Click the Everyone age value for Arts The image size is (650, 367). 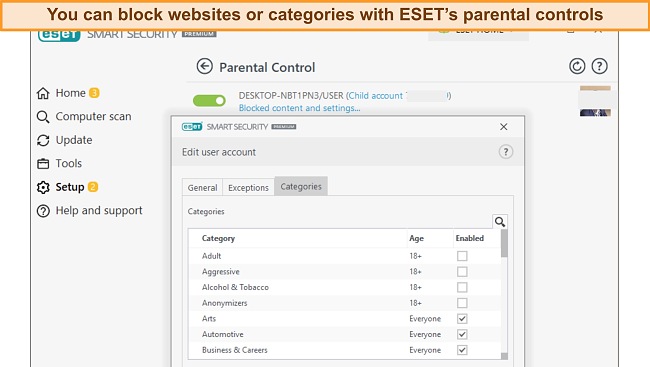[x=425, y=318]
